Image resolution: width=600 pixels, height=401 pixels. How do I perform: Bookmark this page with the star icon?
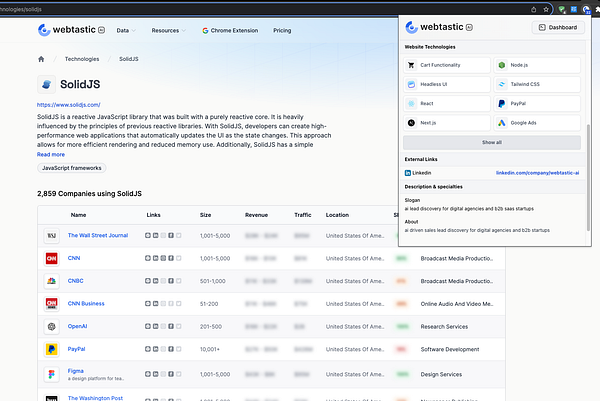(546, 8)
